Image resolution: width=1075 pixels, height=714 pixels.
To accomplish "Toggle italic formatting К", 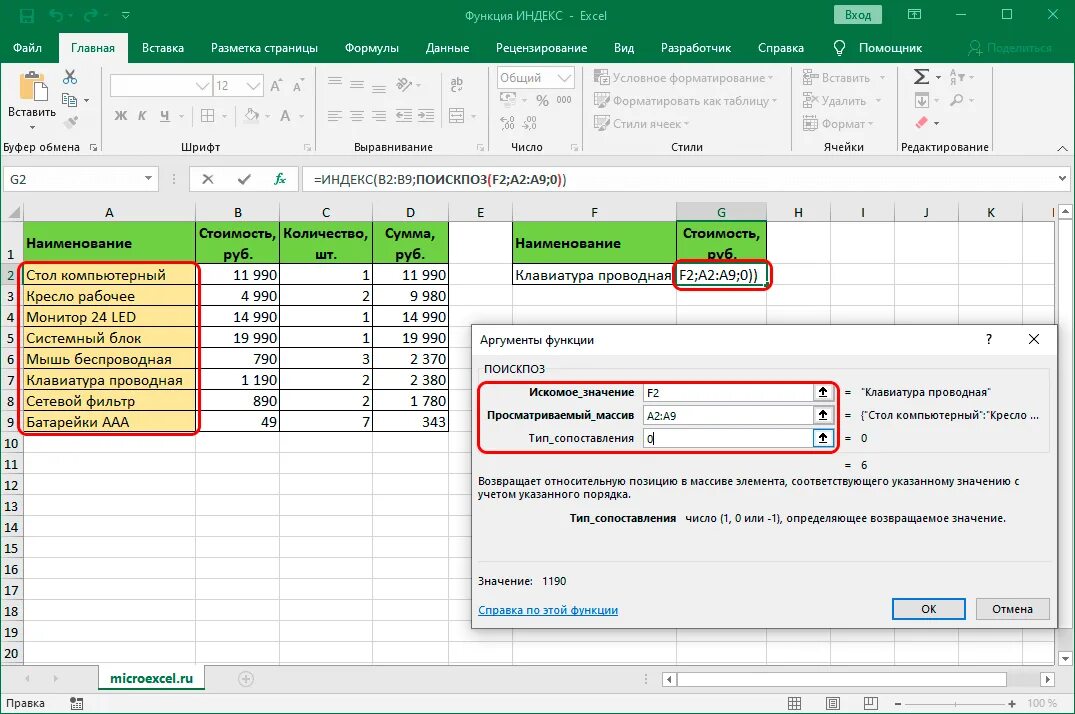I will pos(142,116).
